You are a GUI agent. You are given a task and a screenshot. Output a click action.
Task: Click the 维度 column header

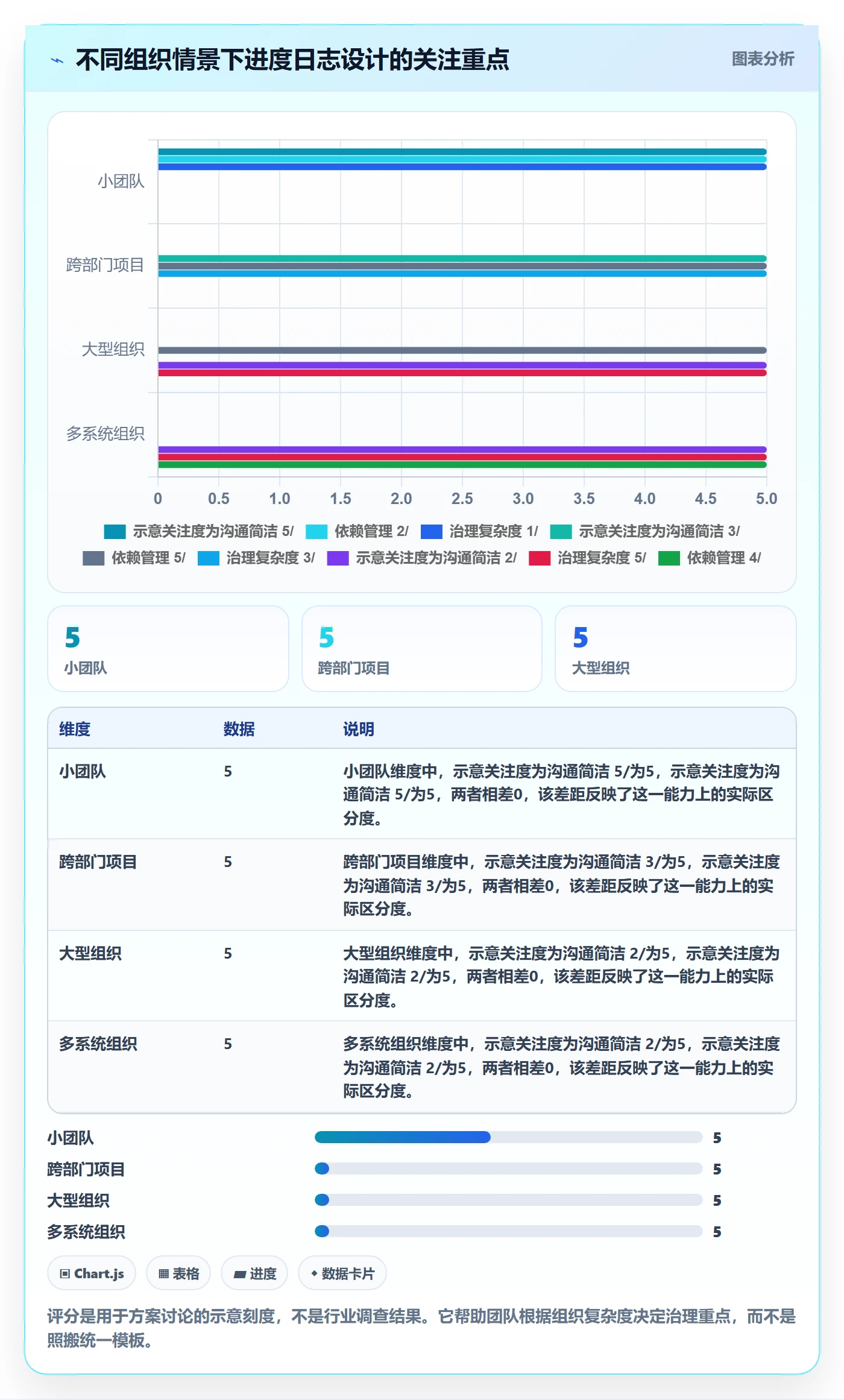click(x=75, y=729)
